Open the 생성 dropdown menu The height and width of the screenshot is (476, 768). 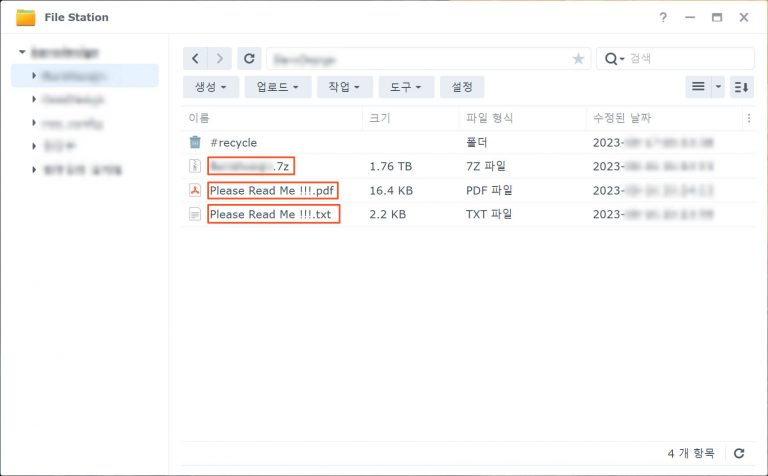tap(211, 87)
